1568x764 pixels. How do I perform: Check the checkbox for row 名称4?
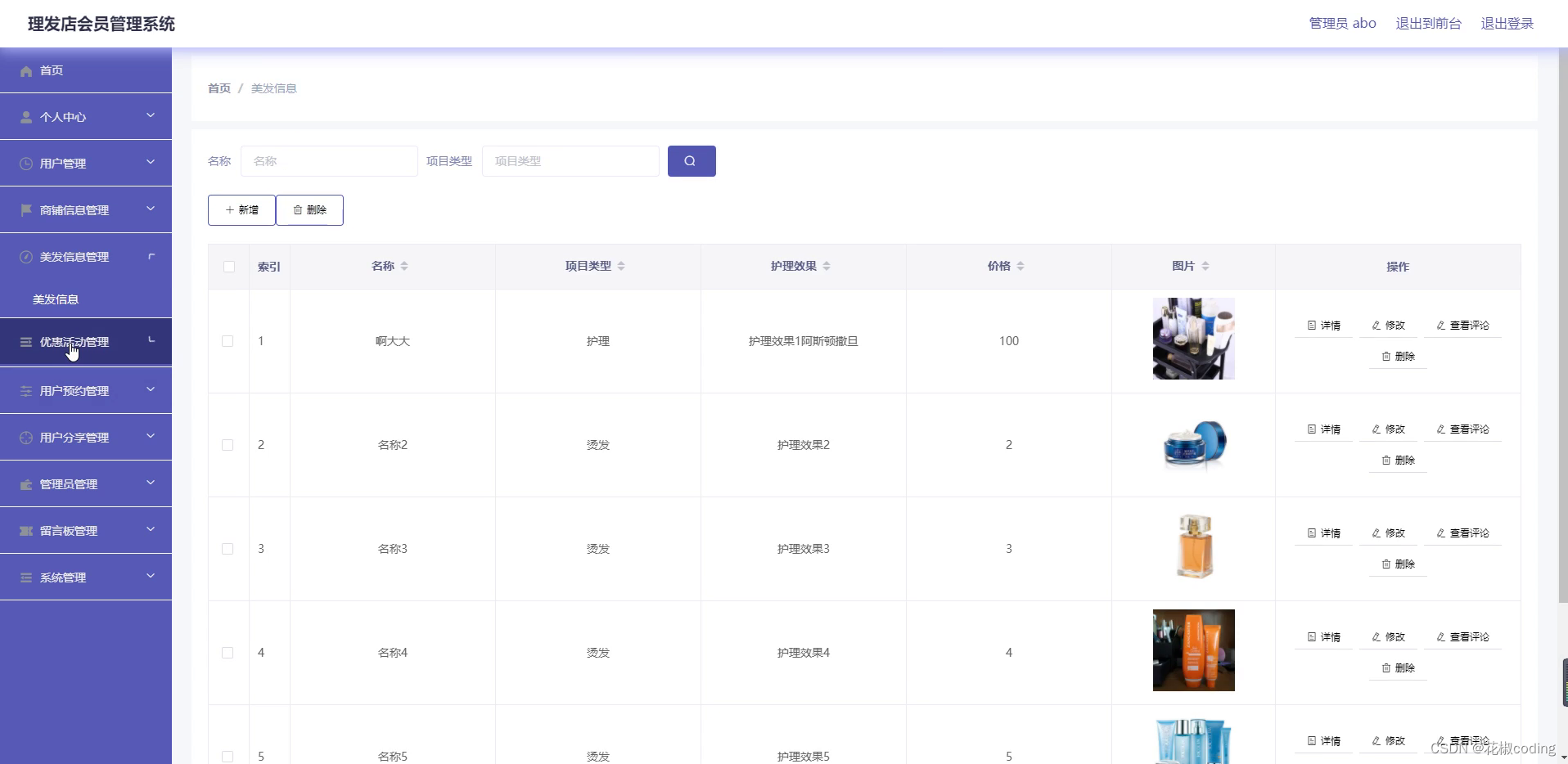click(228, 653)
